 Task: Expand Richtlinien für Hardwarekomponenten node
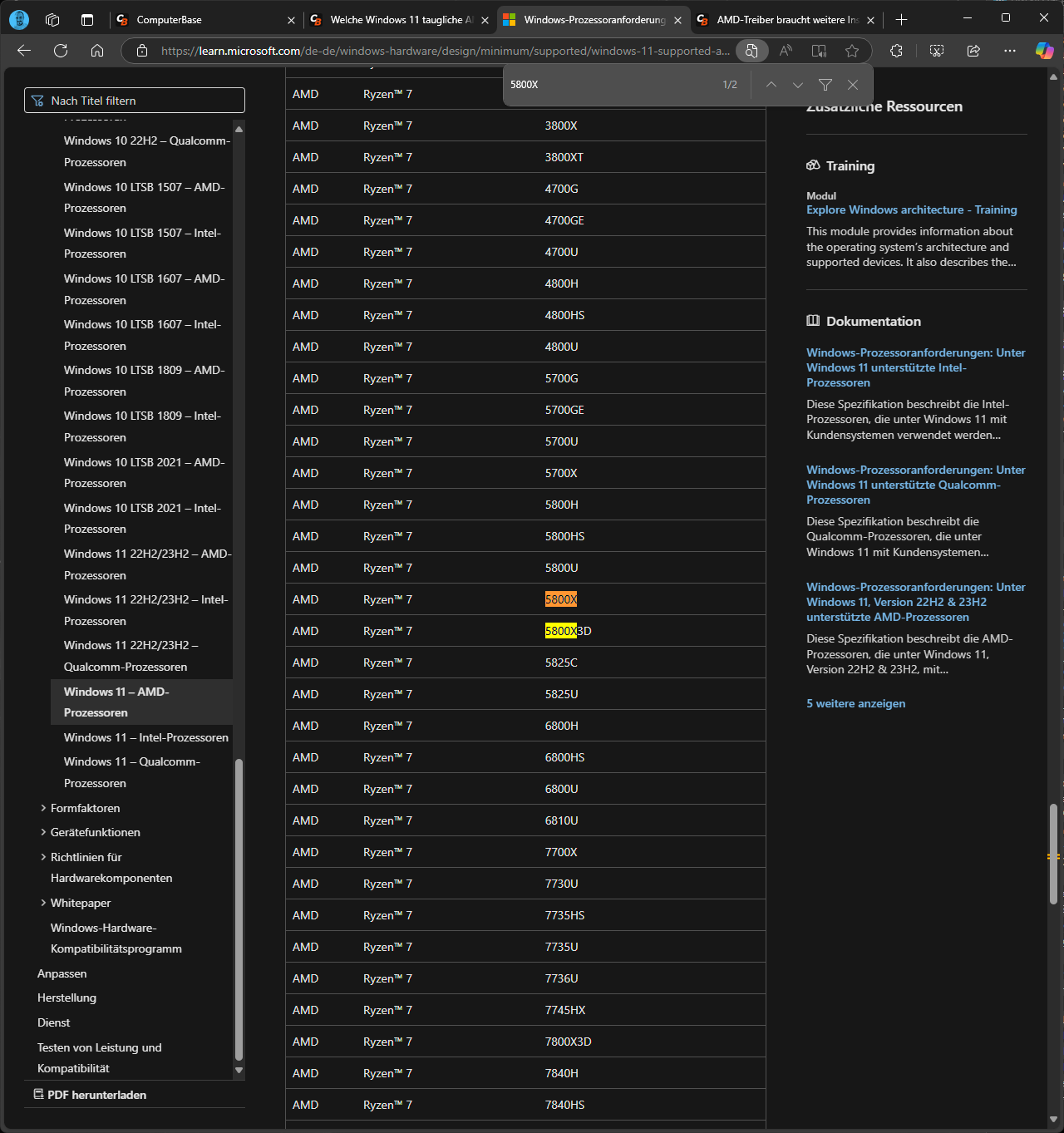tap(43, 857)
